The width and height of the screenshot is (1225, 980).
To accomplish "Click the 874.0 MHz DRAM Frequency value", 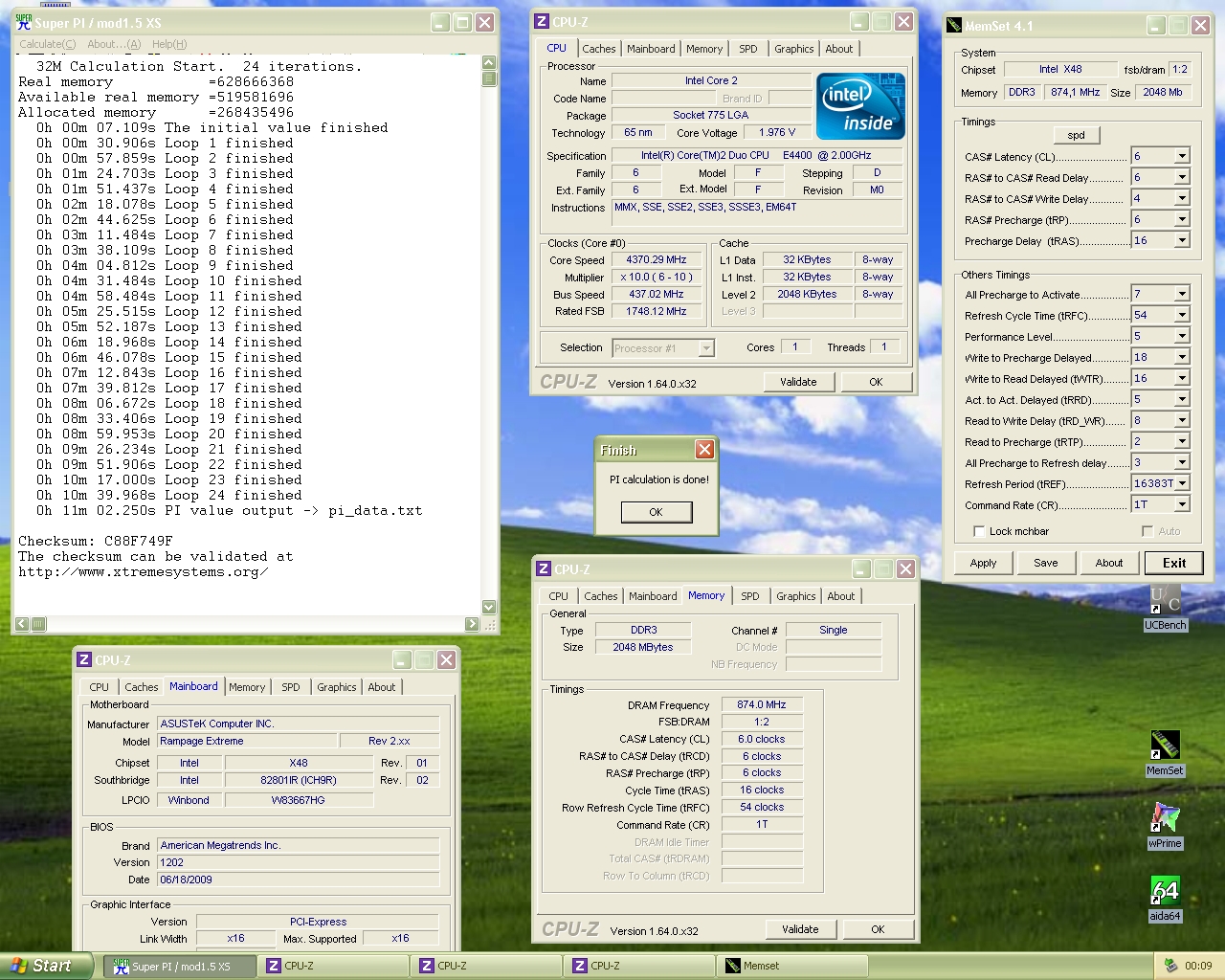I will 762,704.
